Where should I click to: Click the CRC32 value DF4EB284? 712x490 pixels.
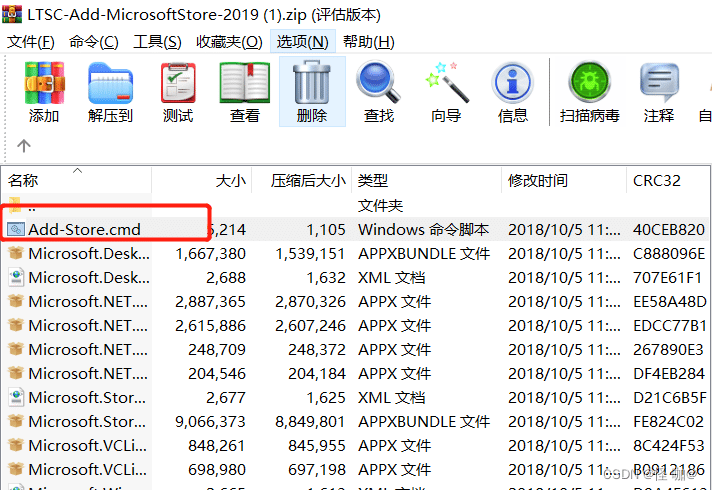669,374
